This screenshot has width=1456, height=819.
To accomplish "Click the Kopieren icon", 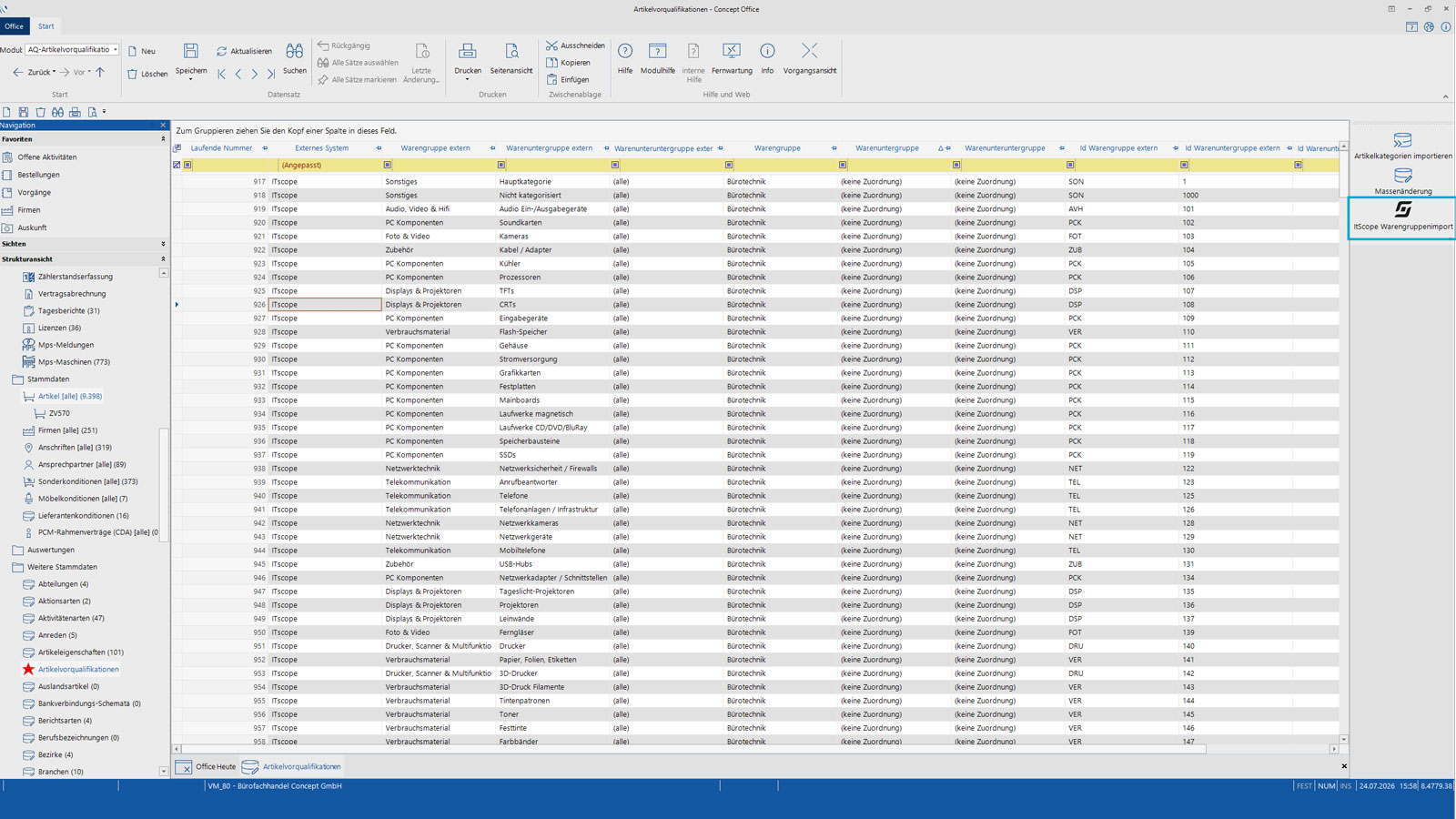I will (x=551, y=63).
